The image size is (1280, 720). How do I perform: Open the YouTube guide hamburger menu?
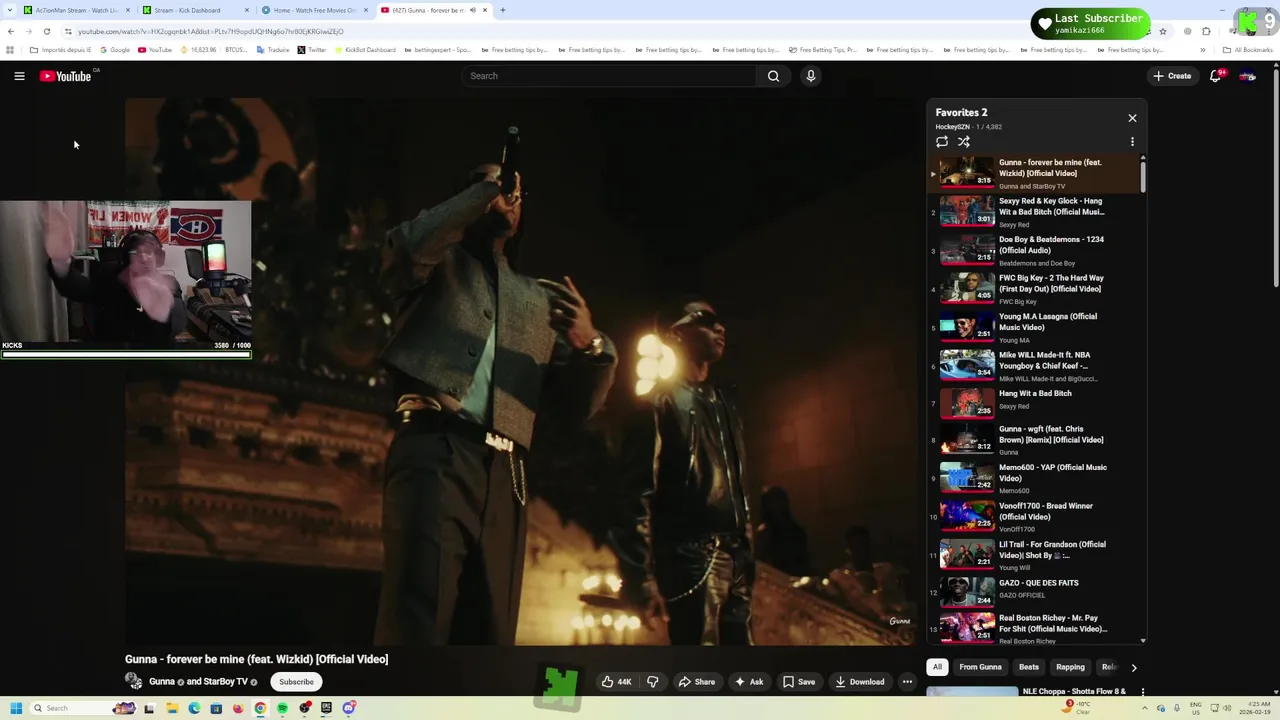[x=19, y=76]
